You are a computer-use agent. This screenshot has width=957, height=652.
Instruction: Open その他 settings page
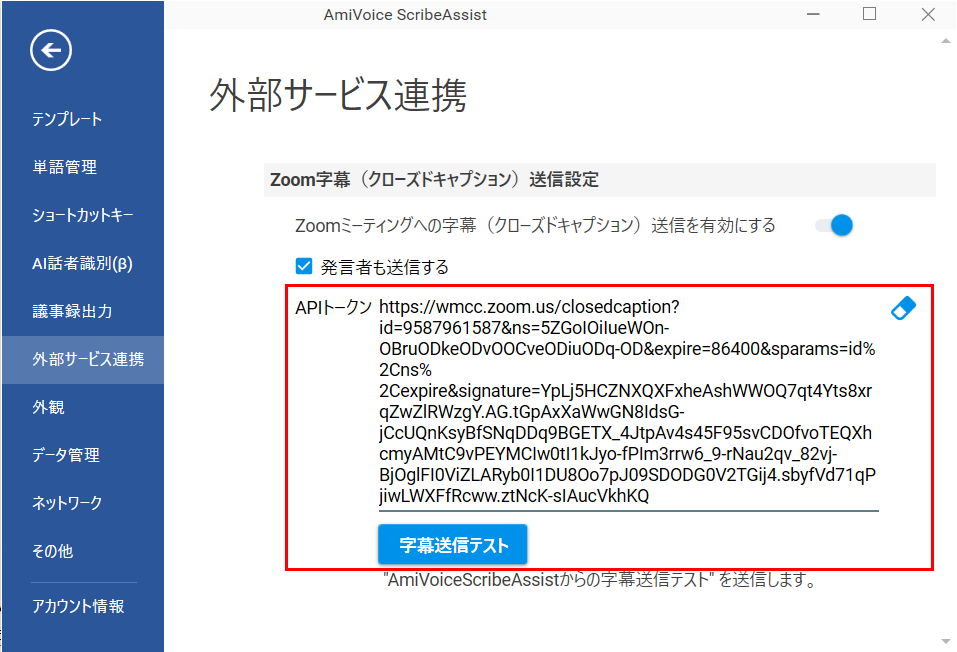(x=83, y=551)
